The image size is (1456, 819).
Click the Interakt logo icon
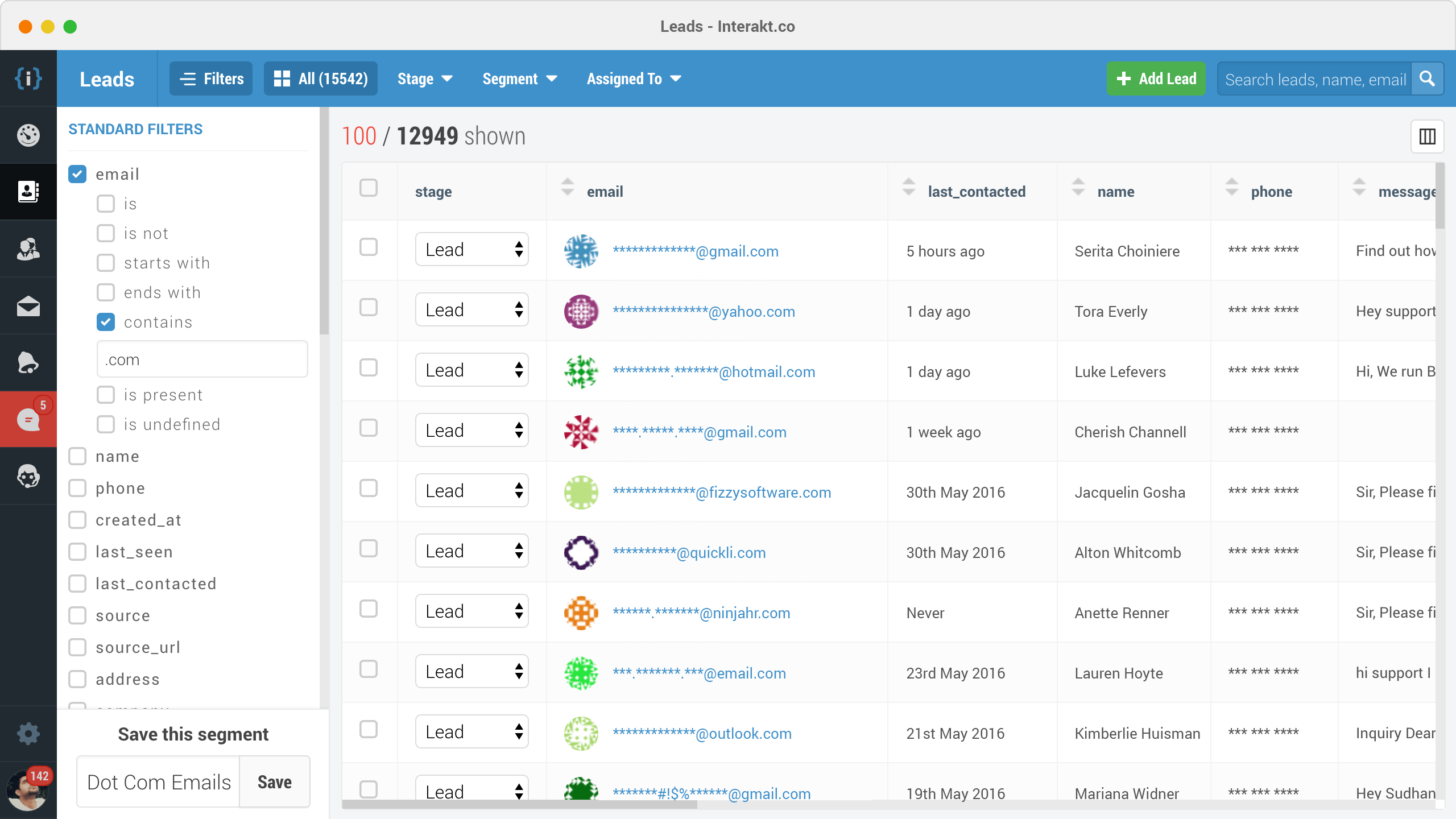click(28, 78)
